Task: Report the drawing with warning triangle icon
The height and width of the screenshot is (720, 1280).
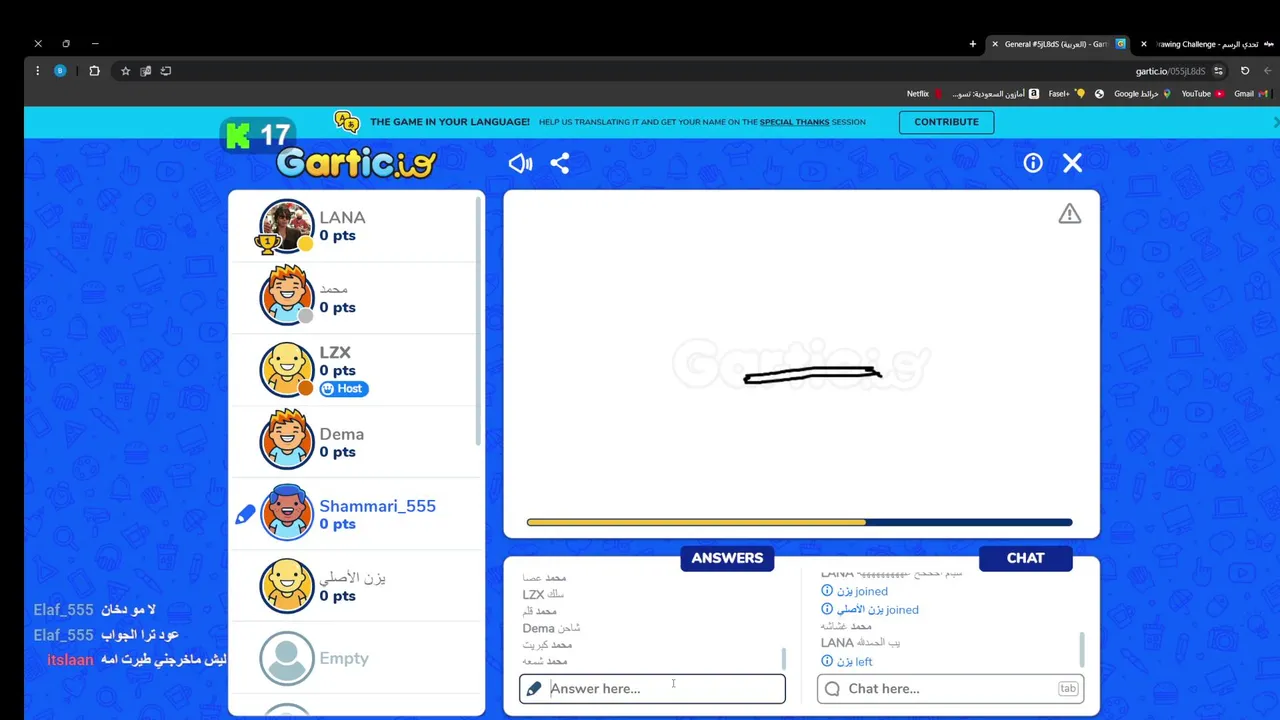Action: 1070,214
